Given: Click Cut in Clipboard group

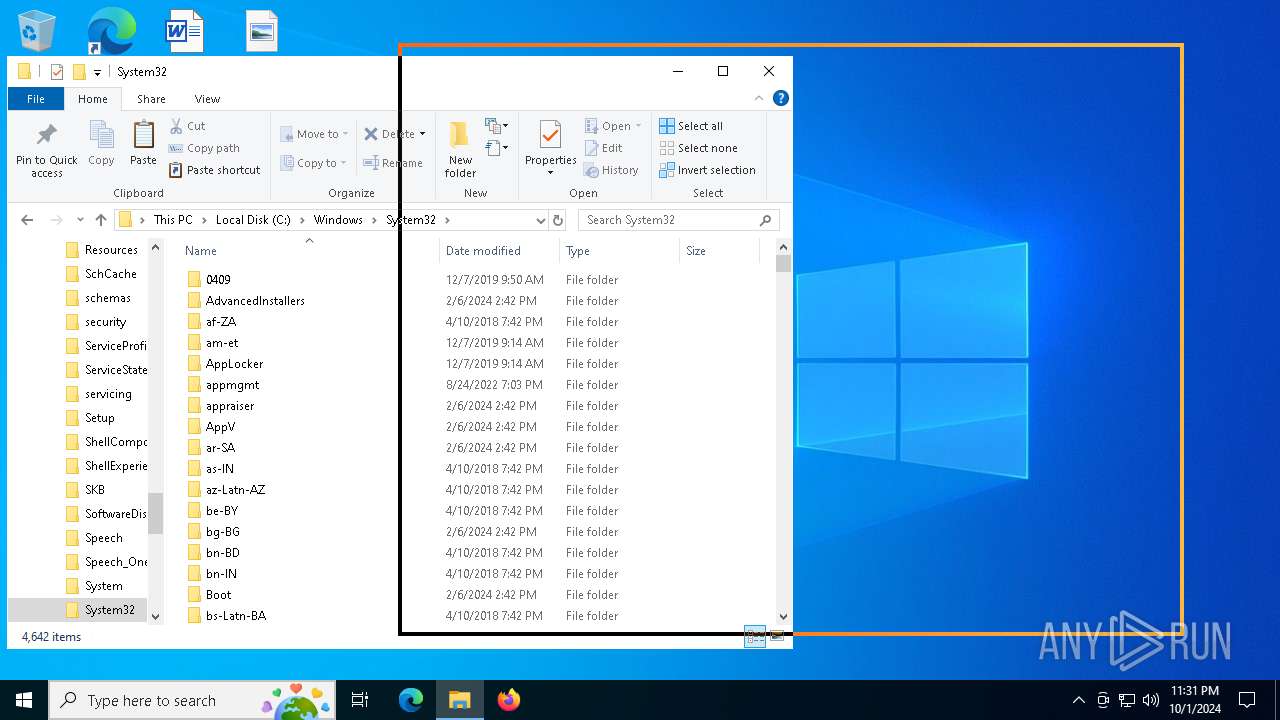Looking at the screenshot, I should 188,126.
